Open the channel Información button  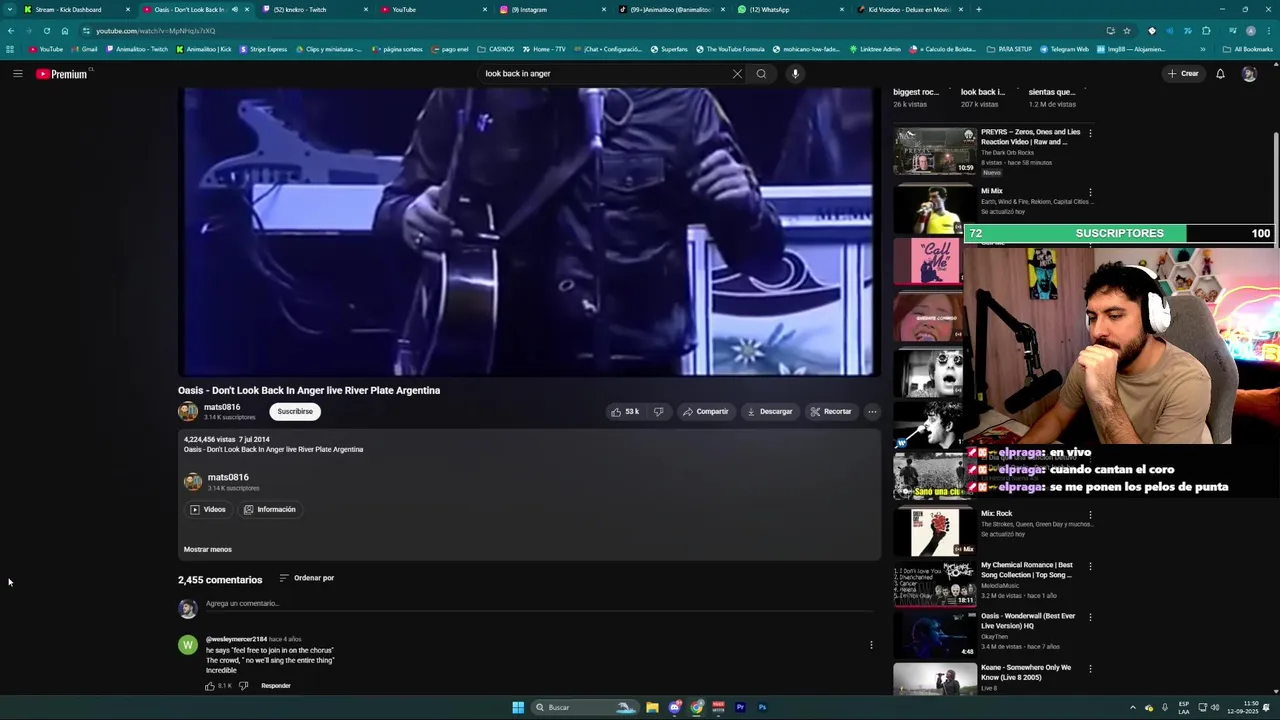(x=270, y=510)
